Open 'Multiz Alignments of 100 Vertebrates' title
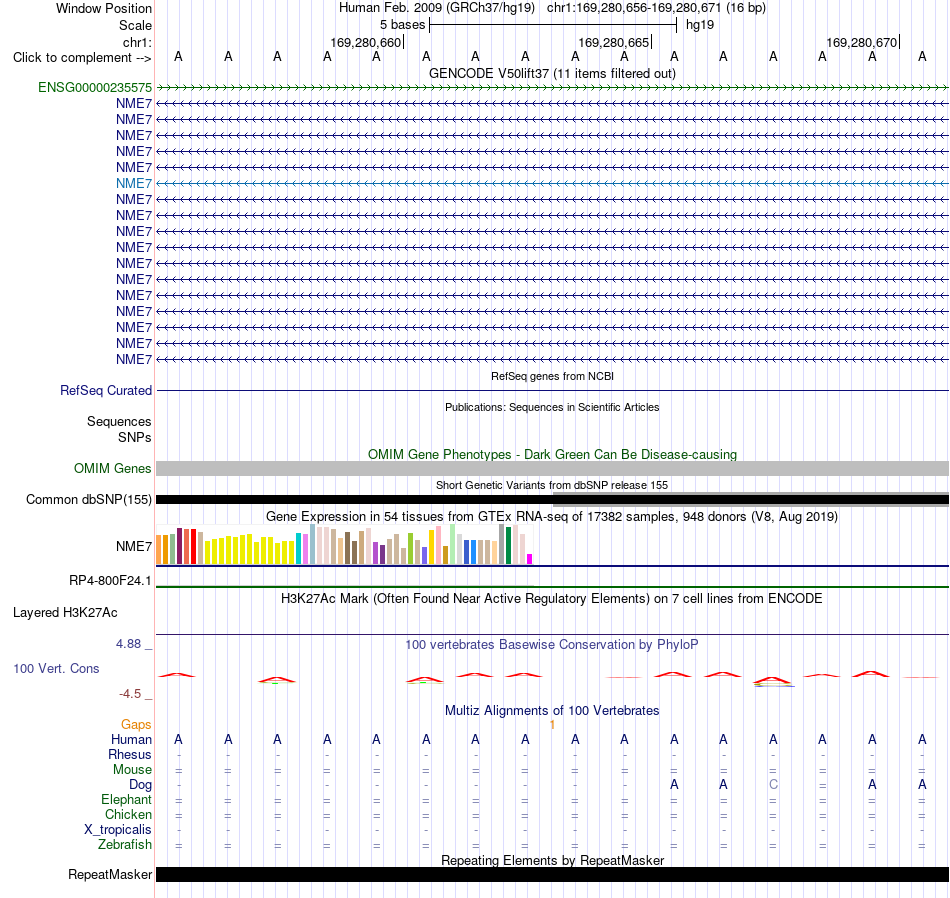The height and width of the screenshot is (898, 950). click(x=552, y=711)
